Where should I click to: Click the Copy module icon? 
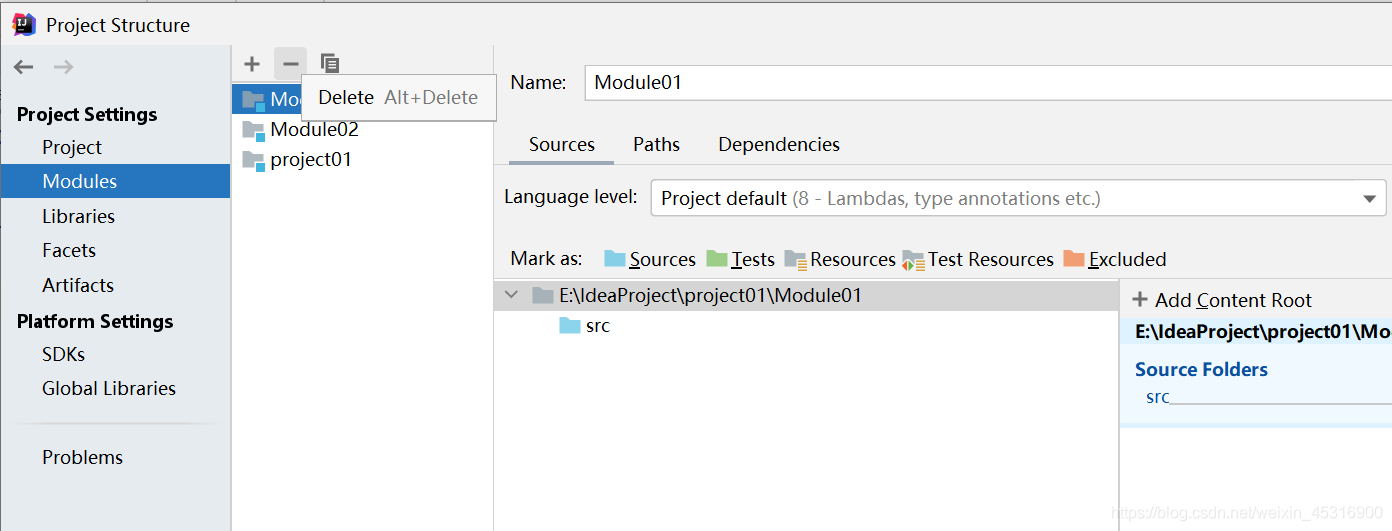[x=329, y=64]
